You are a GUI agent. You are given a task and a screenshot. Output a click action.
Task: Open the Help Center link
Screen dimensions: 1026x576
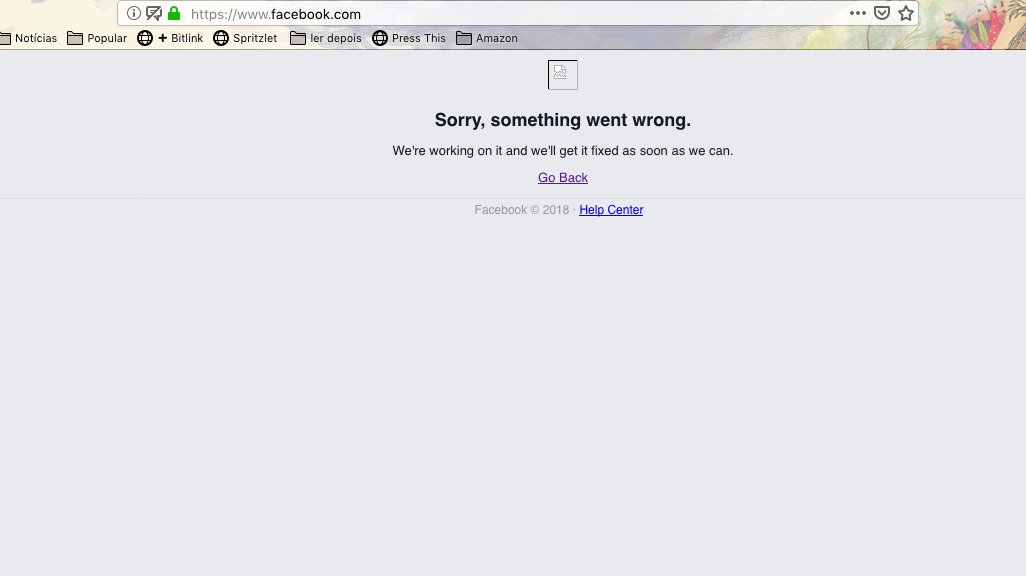[611, 209]
